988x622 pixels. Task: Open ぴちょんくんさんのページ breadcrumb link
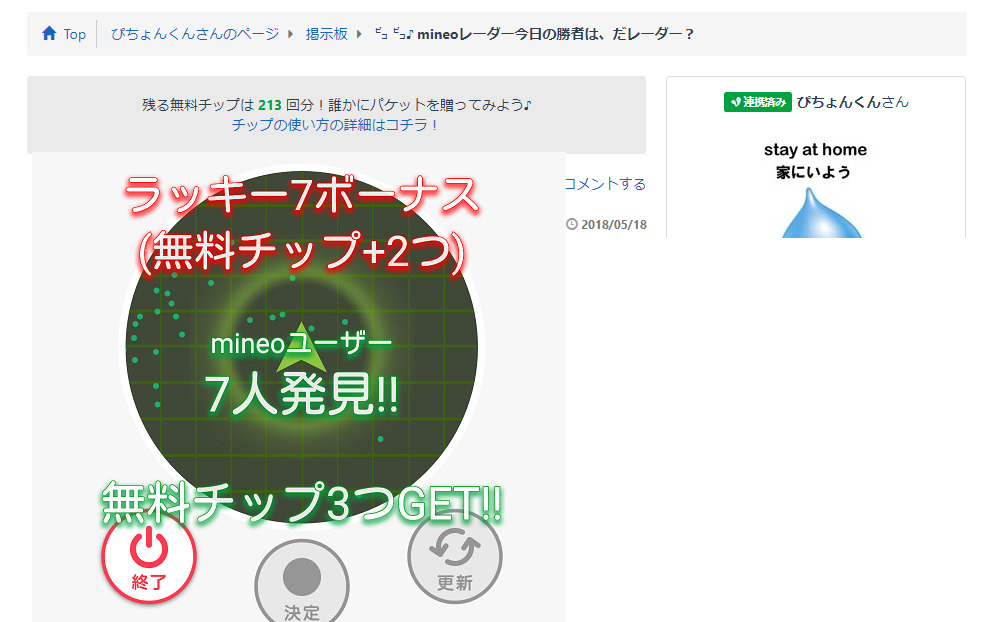tap(195, 34)
